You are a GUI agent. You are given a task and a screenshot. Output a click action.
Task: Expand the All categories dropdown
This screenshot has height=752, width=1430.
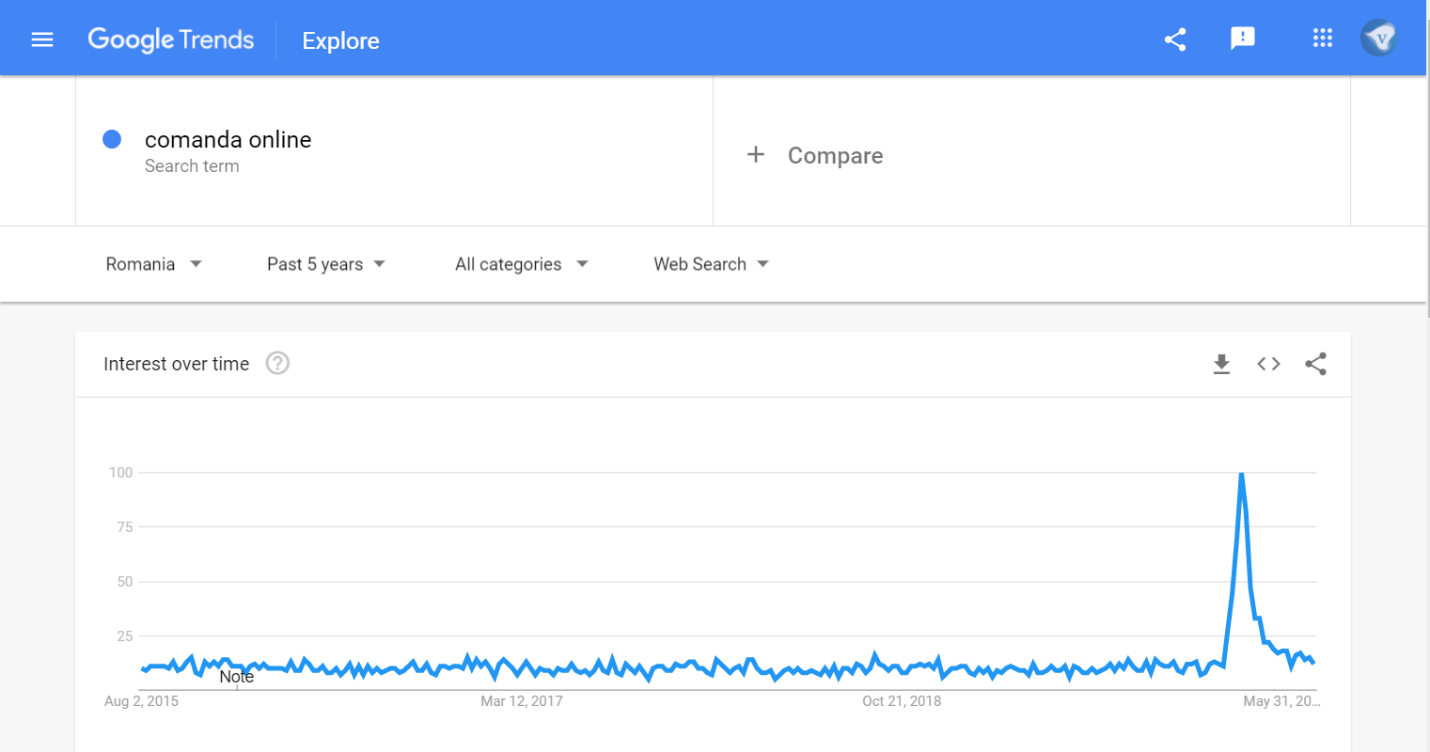pyautogui.click(x=521, y=264)
